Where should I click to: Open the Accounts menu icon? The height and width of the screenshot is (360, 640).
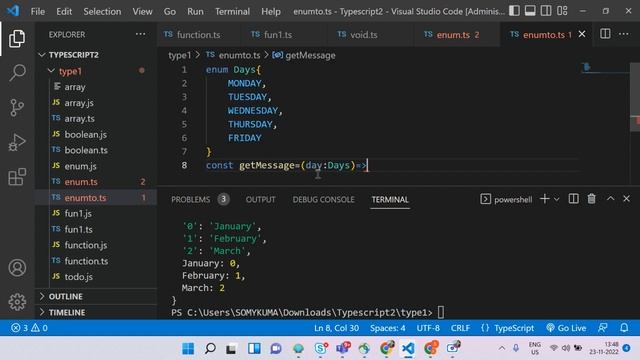coord(17,268)
